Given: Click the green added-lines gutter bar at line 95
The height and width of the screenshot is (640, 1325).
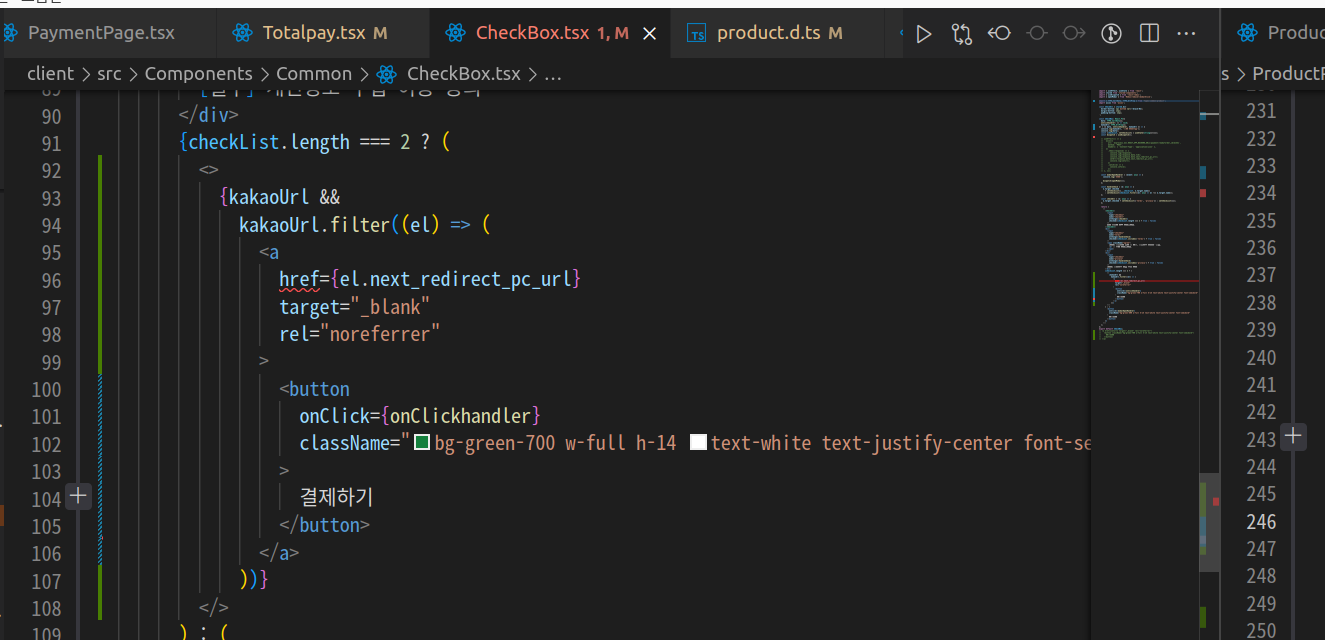Looking at the screenshot, I should [x=101, y=253].
